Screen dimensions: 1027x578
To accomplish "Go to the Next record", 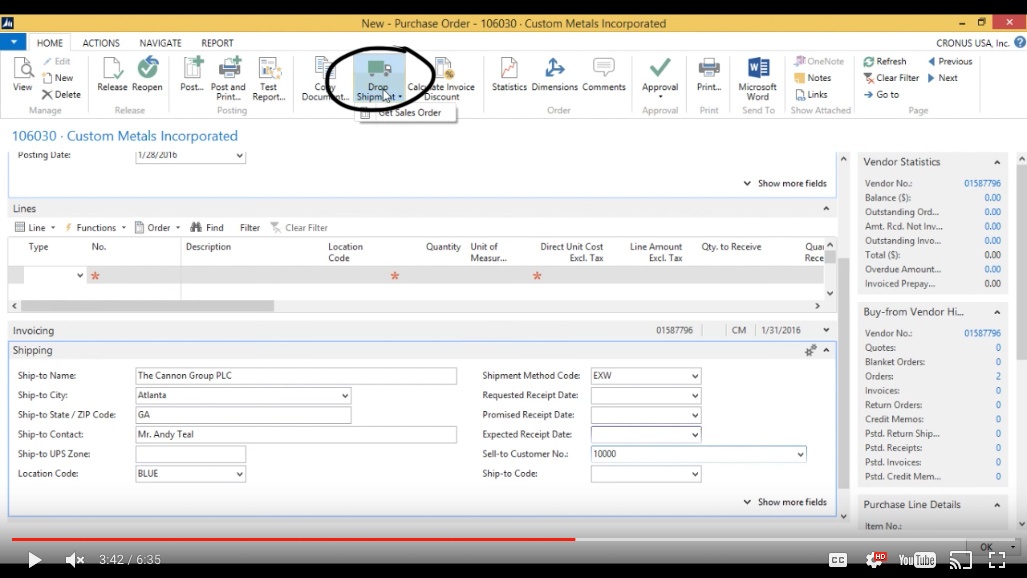I will tap(943, 78).
